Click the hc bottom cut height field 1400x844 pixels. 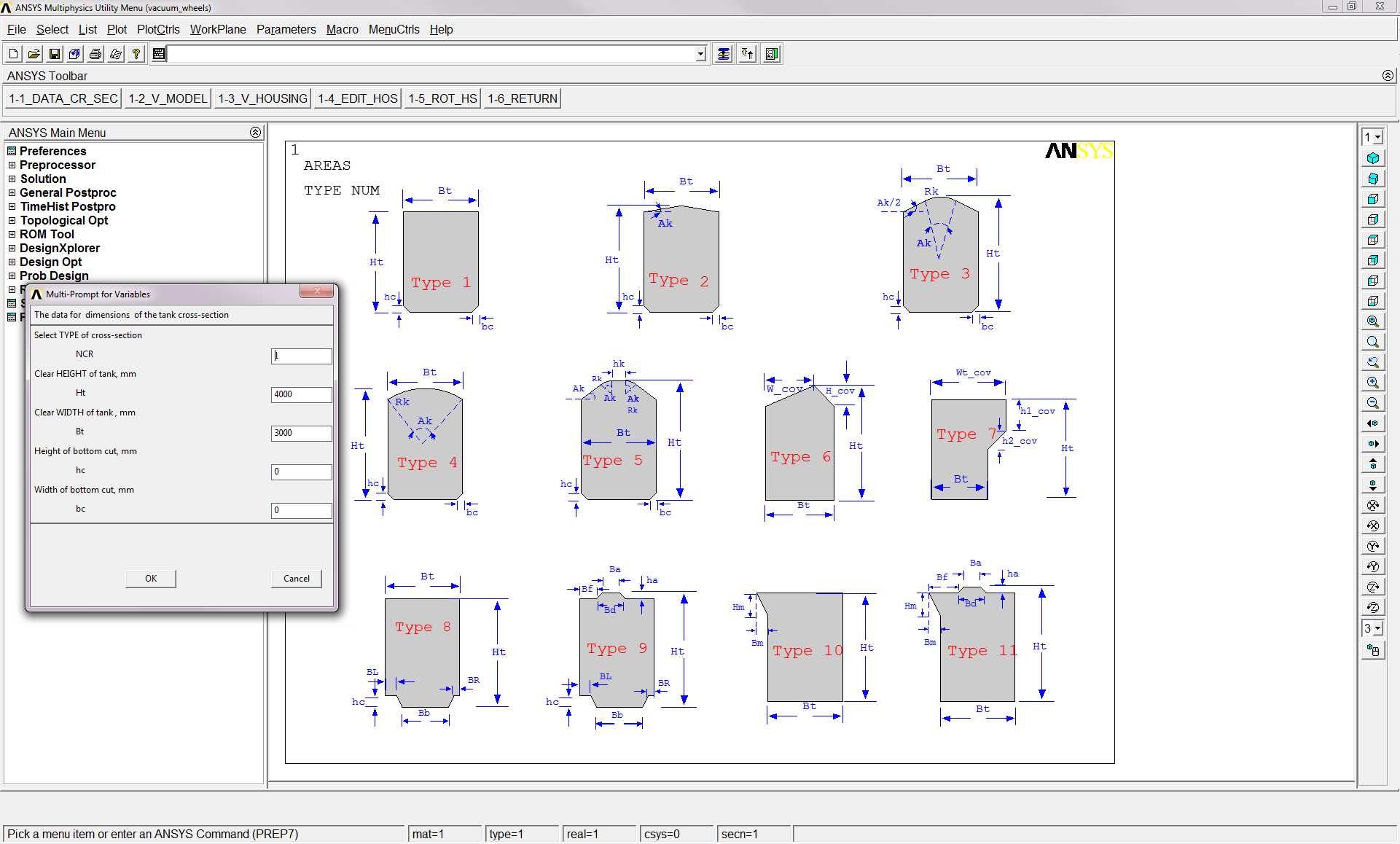tap(302, 472)
